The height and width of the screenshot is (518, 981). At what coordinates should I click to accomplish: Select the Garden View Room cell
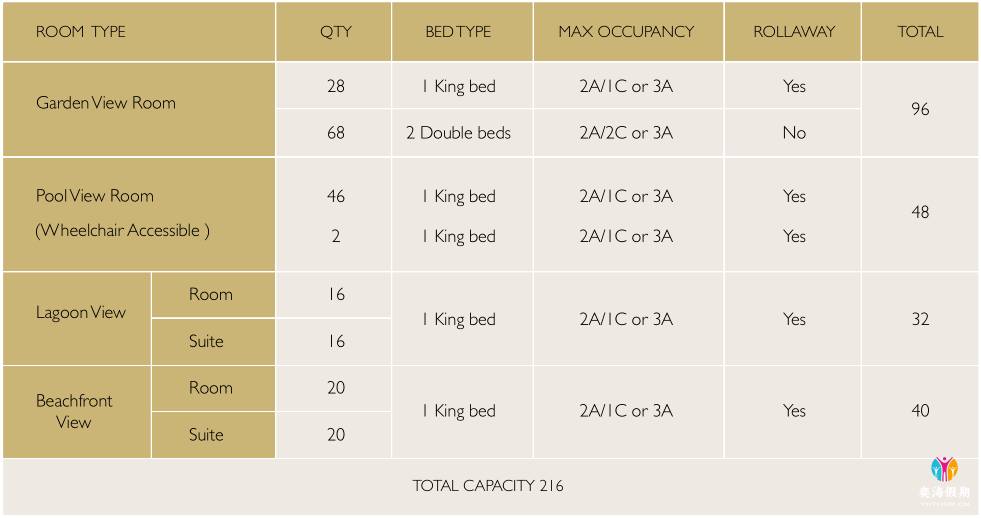[x=139, y=109]
